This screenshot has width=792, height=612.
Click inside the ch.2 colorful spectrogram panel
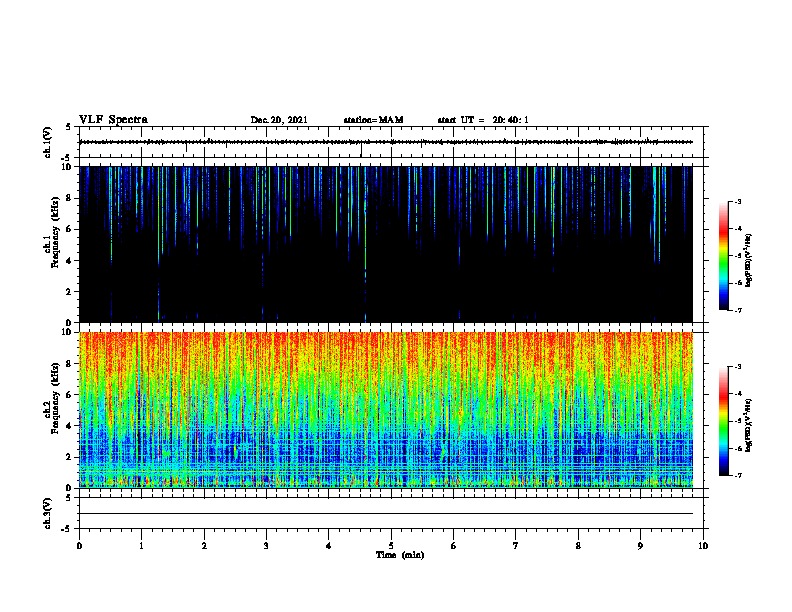(x=386, y=410)
